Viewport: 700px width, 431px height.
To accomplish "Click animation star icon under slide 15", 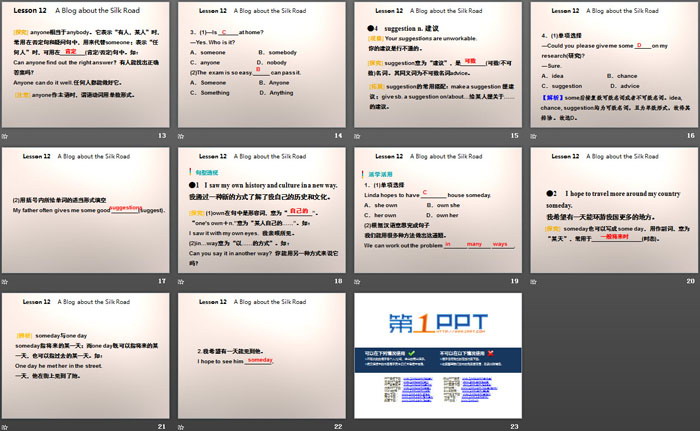I will (357, 136).
